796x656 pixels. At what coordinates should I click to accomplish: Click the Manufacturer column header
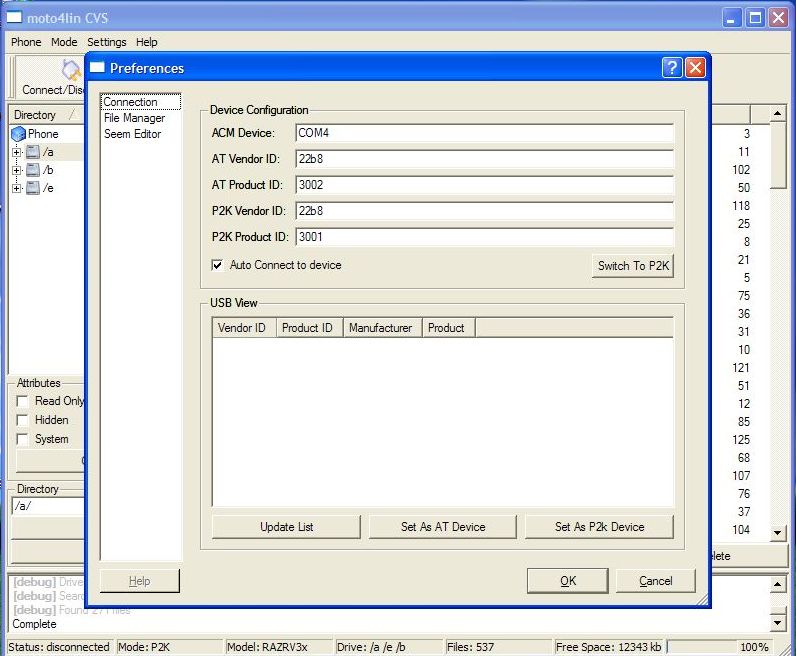383,328
